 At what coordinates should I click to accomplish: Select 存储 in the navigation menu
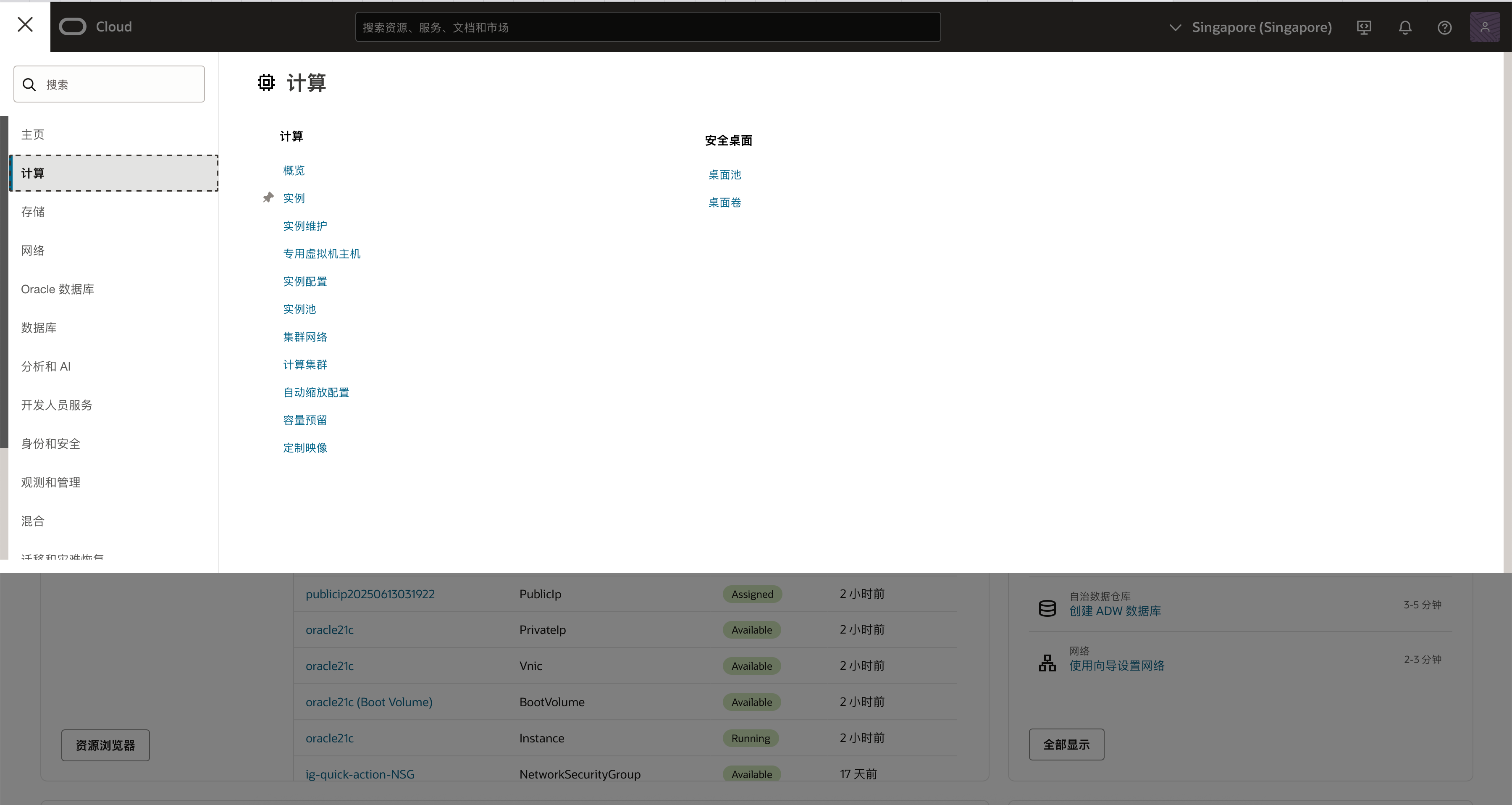[33, 212]
